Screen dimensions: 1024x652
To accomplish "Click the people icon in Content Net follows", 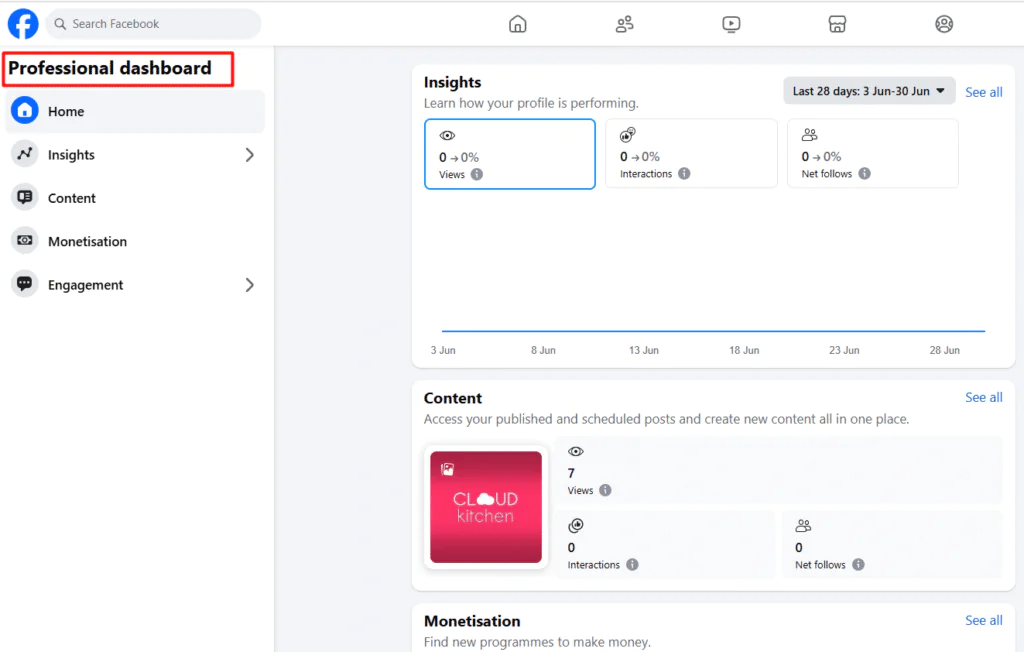I will [803, 525].
